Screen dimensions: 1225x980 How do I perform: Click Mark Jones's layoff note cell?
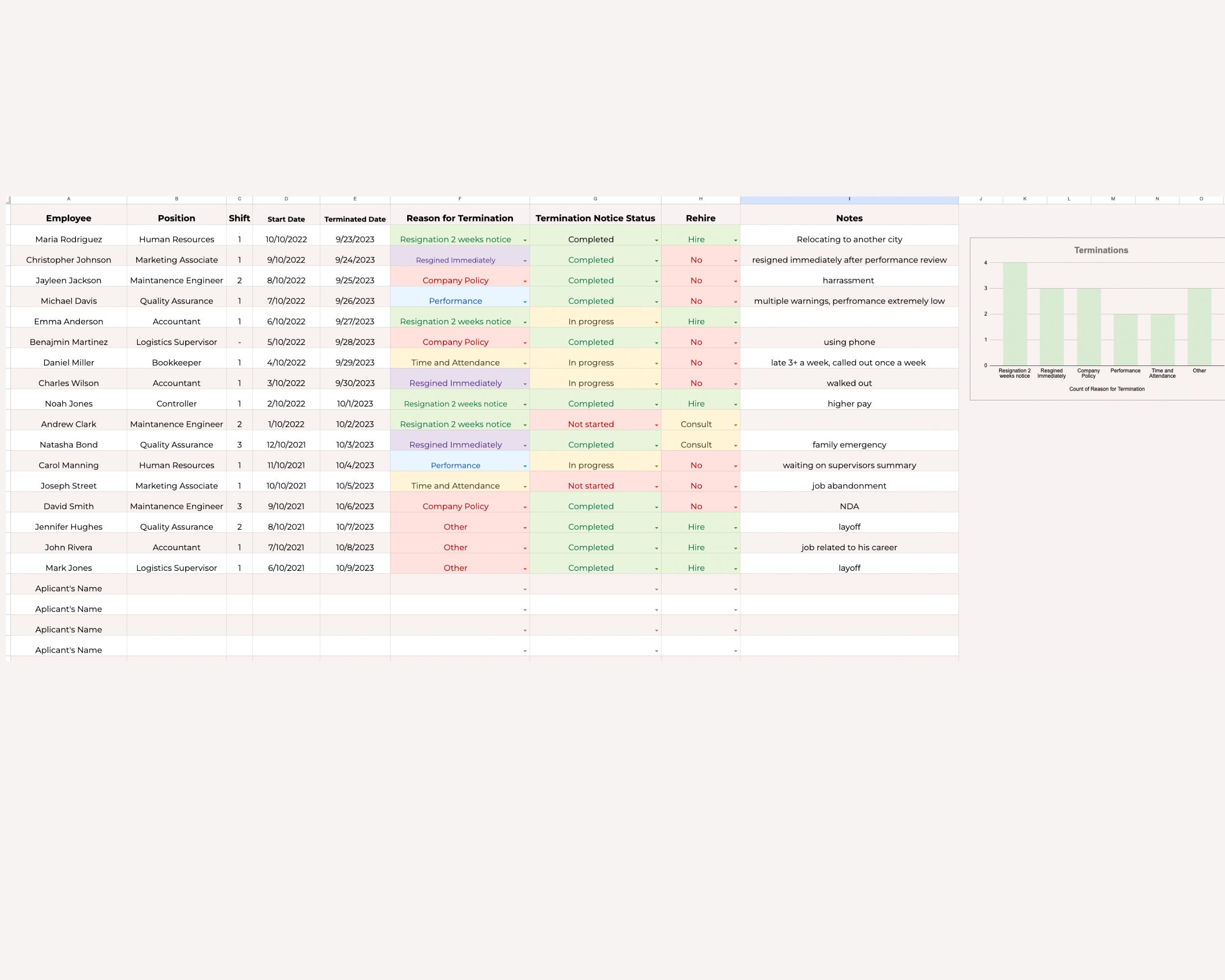pos(849,567)
